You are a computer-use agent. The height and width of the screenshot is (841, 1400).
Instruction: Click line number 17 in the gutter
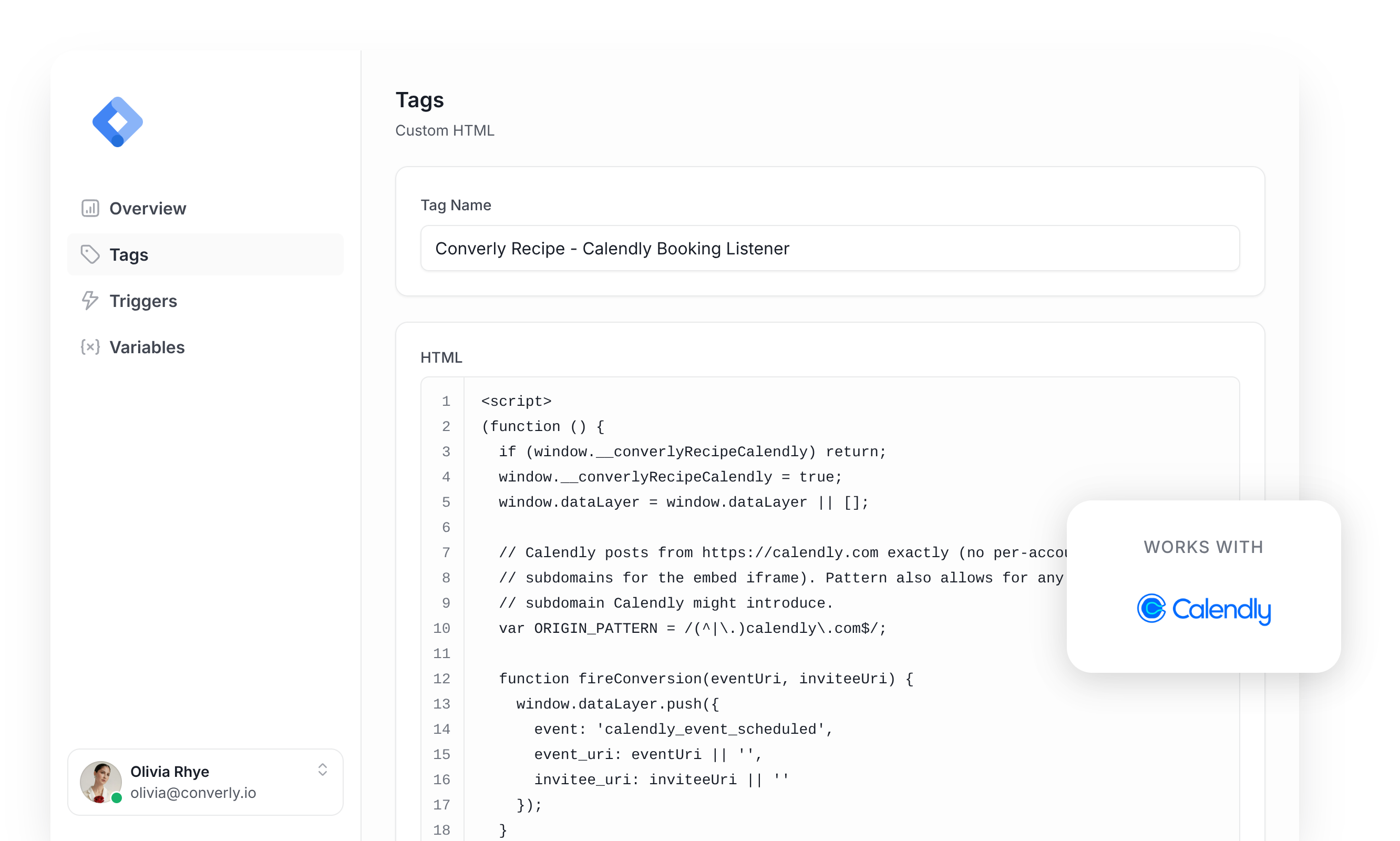[x=441, y=805]
